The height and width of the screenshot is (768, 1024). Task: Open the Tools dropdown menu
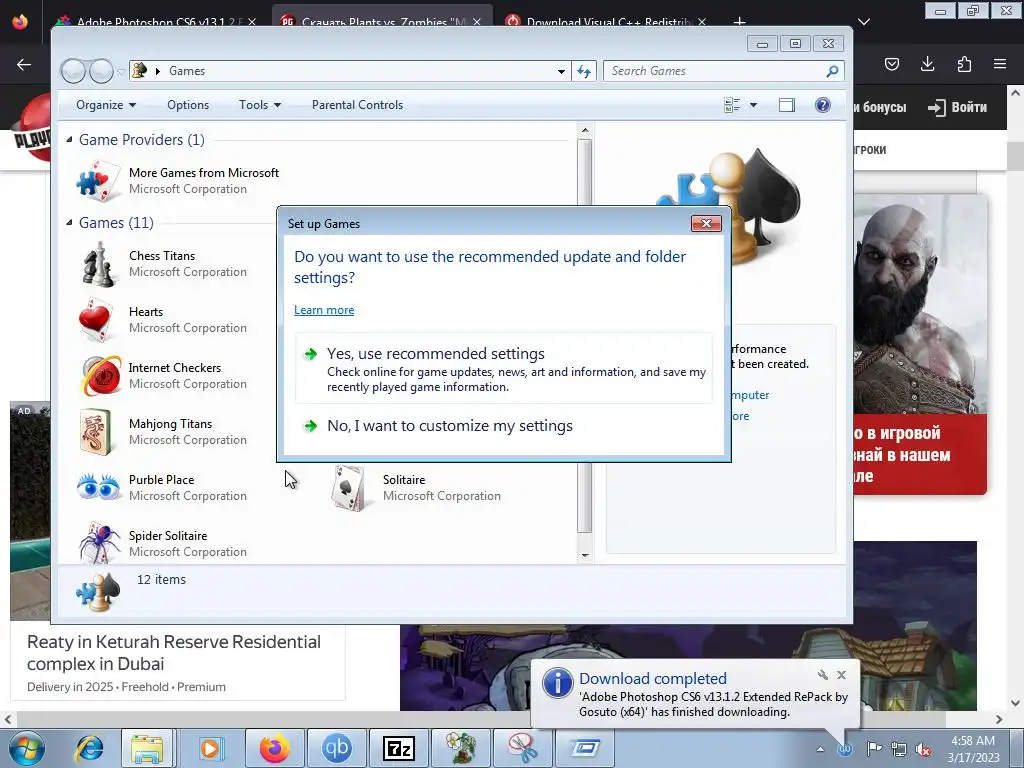click(x=259, y=105)
